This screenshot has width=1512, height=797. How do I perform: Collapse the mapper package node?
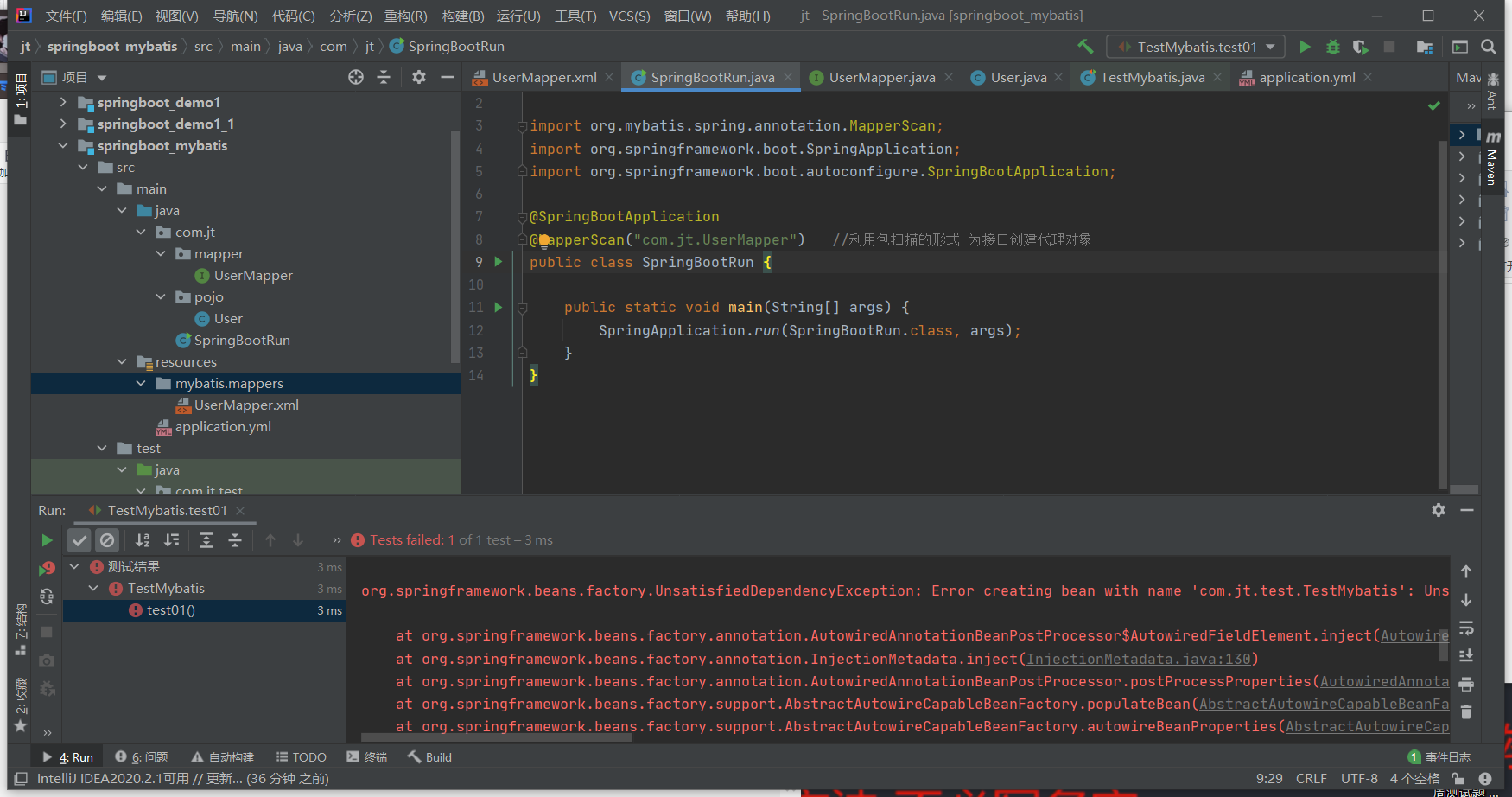coord(161,253)
